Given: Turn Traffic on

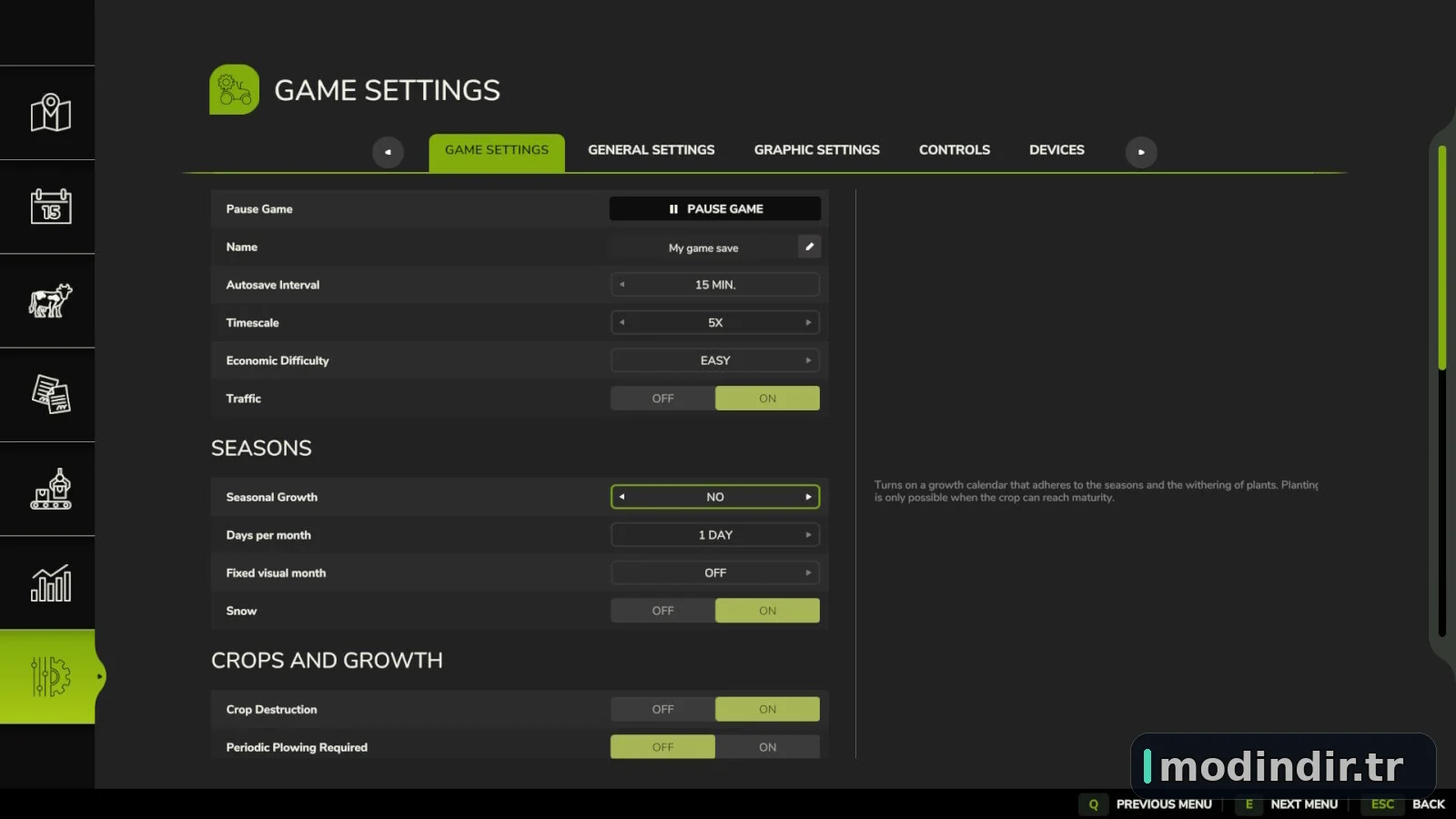Looking at the screenshot, I should (767, 399).
